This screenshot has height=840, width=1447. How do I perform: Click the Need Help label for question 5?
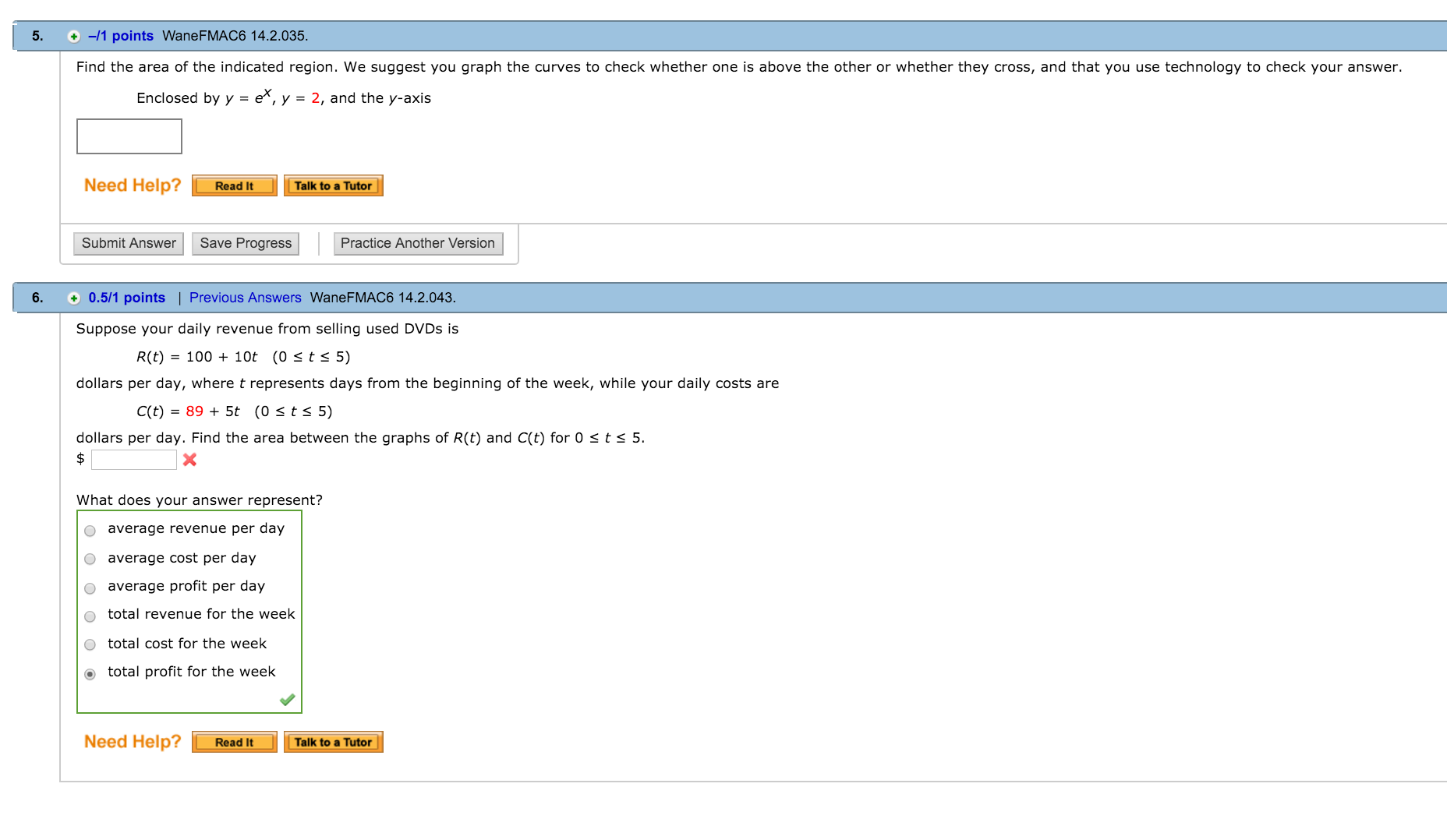coord(131,185)
